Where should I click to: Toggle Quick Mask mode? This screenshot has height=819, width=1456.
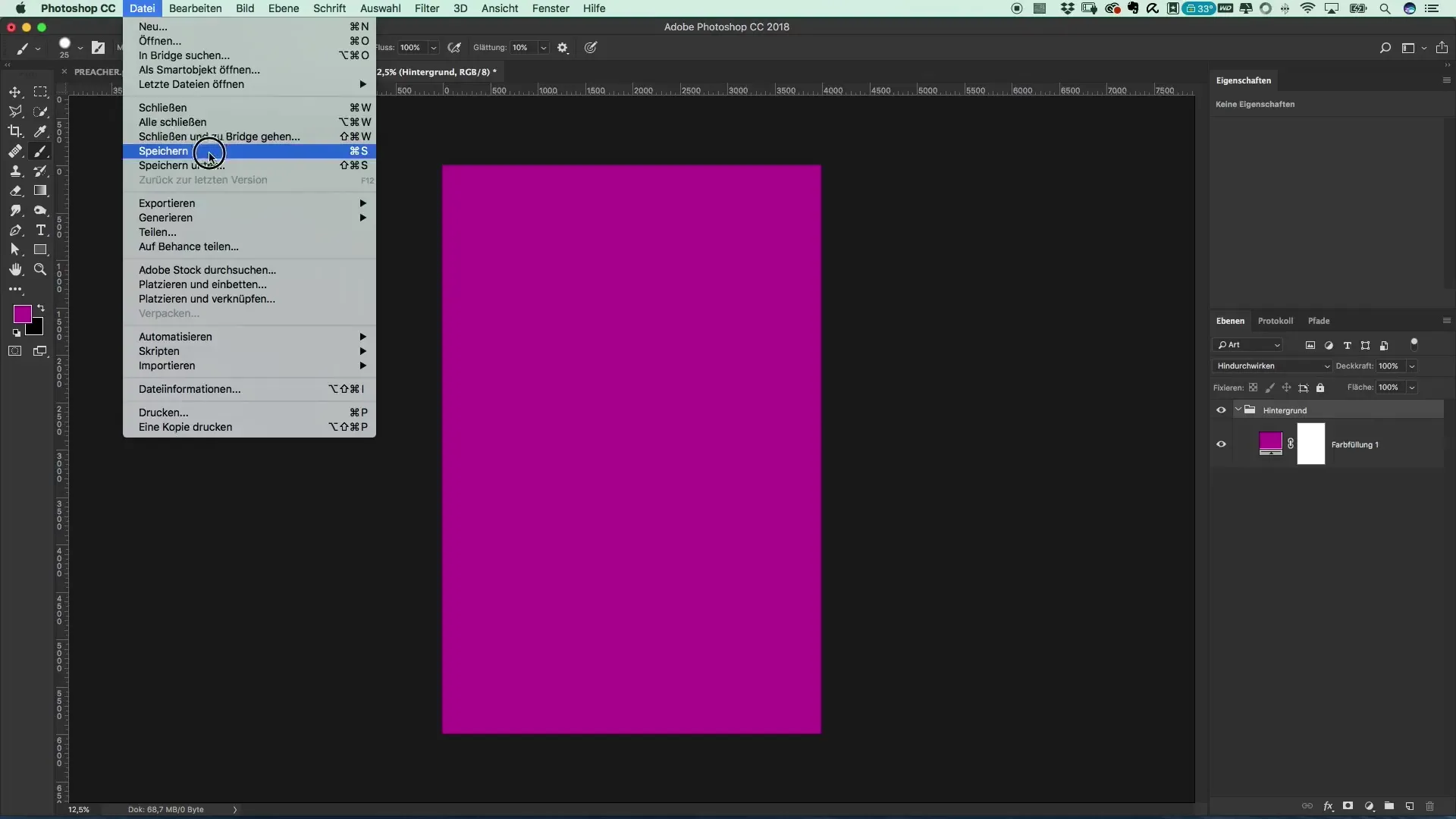coord(15,351)
